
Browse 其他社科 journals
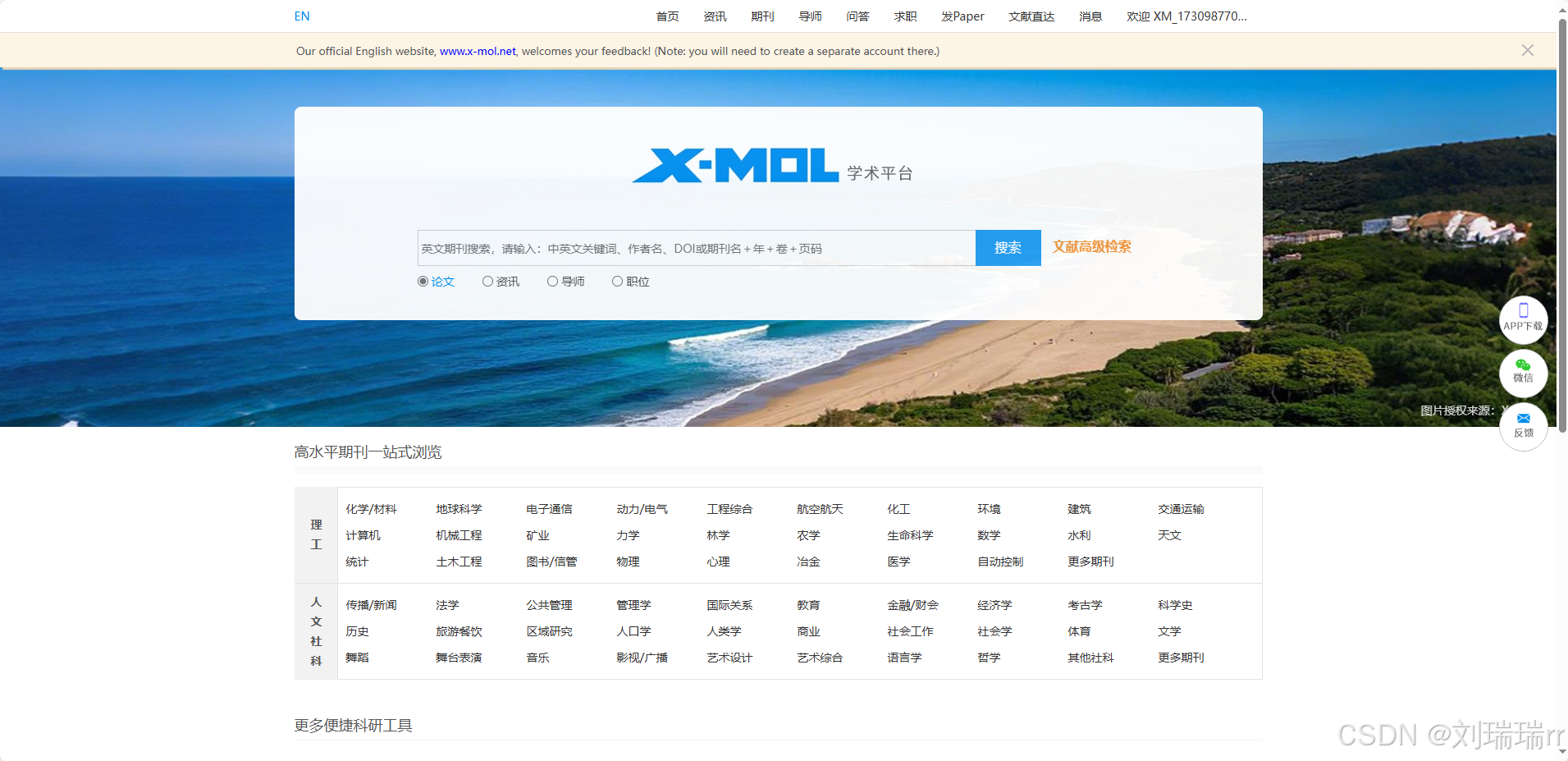click(x=1090, y=658)
